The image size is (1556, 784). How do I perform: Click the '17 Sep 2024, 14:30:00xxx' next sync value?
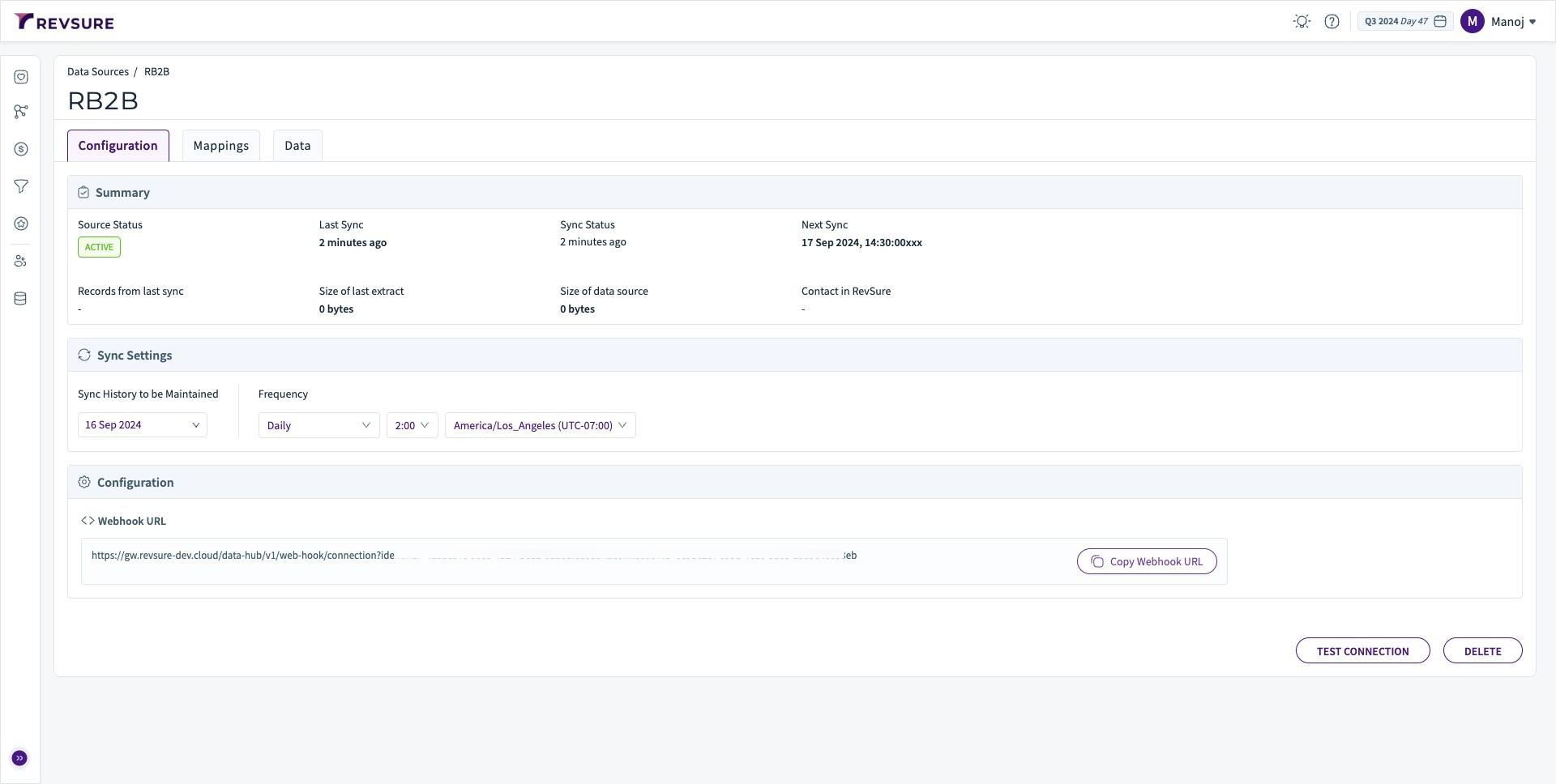coord(861,243)
